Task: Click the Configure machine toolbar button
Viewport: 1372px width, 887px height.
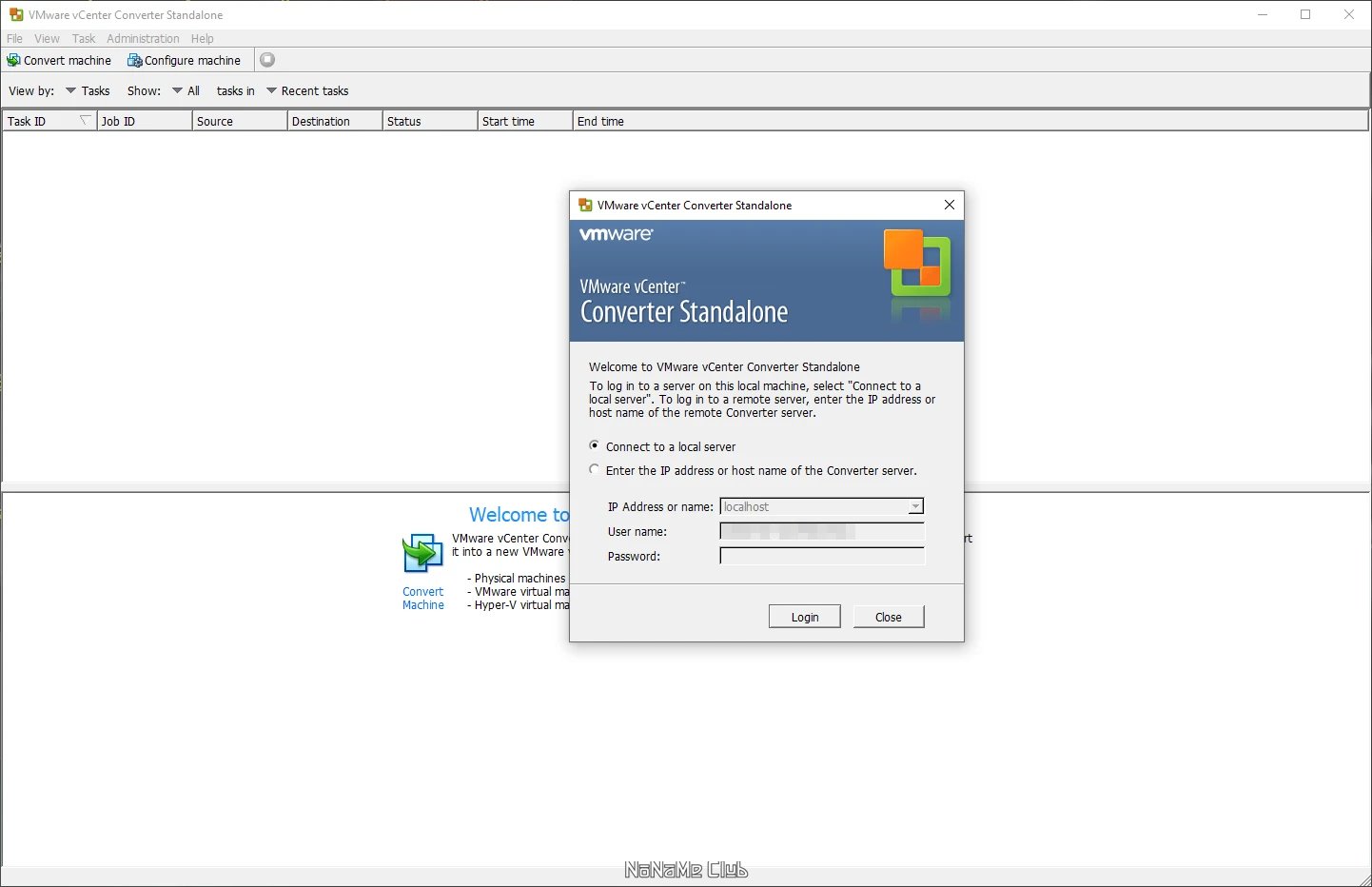Action: (185, 60)
